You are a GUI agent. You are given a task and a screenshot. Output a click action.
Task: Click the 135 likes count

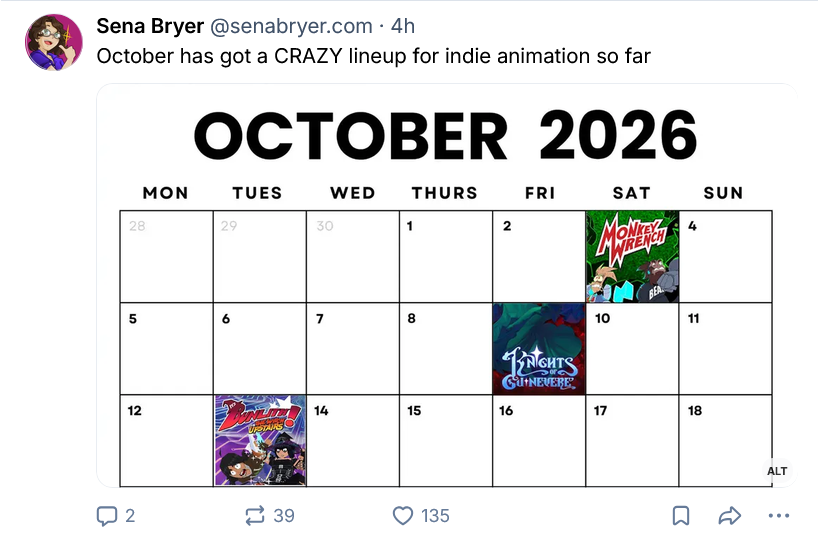(x=435, y=516)
